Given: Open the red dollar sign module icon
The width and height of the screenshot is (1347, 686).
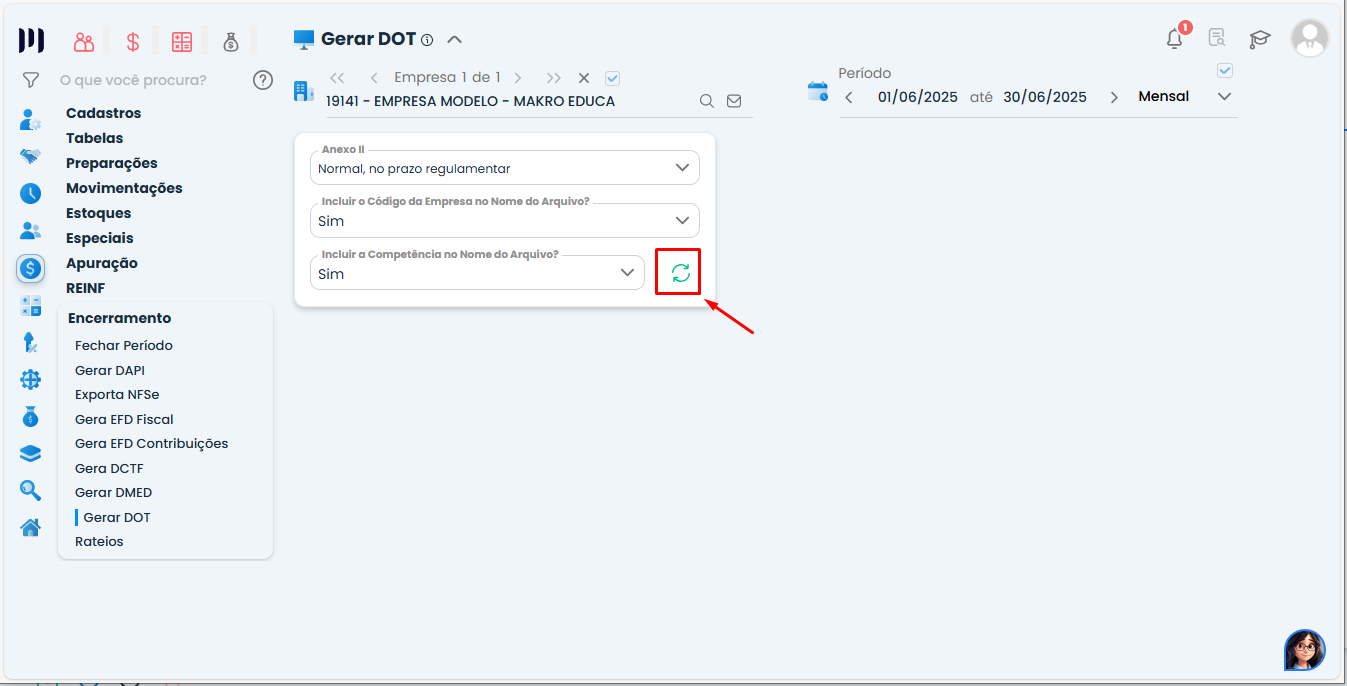Looking at the screenshot, I should click(132, 41).
